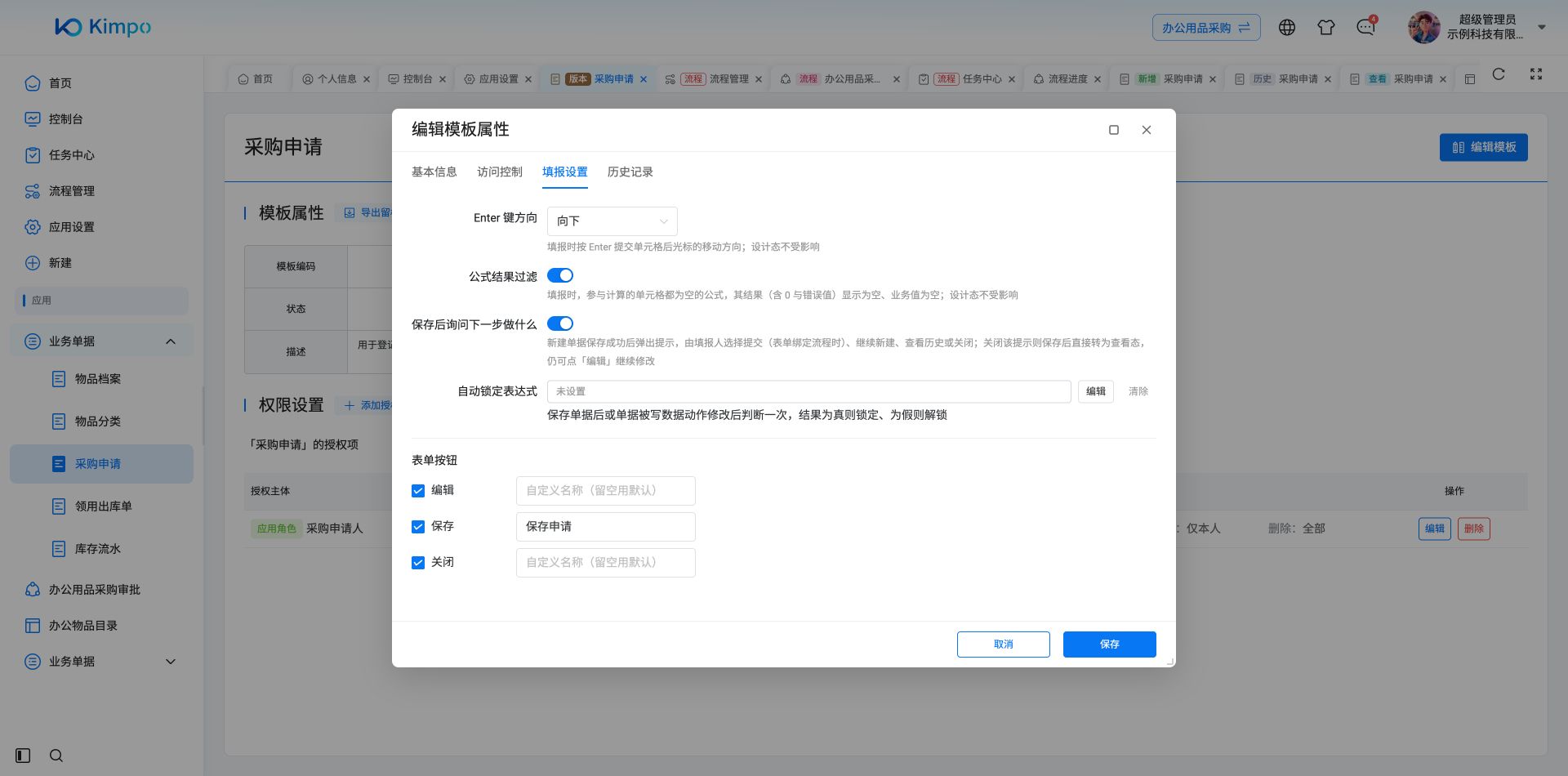Open the messages icon with badge

[x=1365, y=28]
